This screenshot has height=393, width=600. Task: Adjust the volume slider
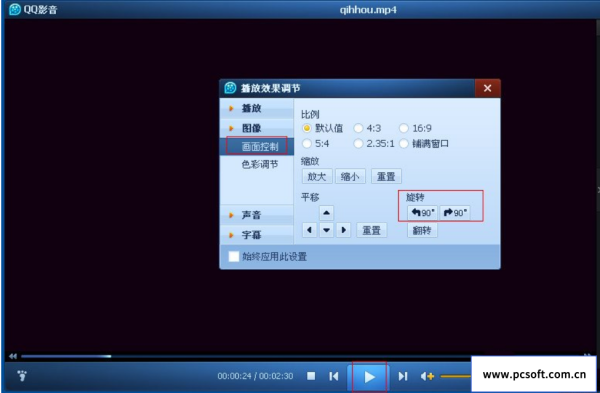[455, 376]
